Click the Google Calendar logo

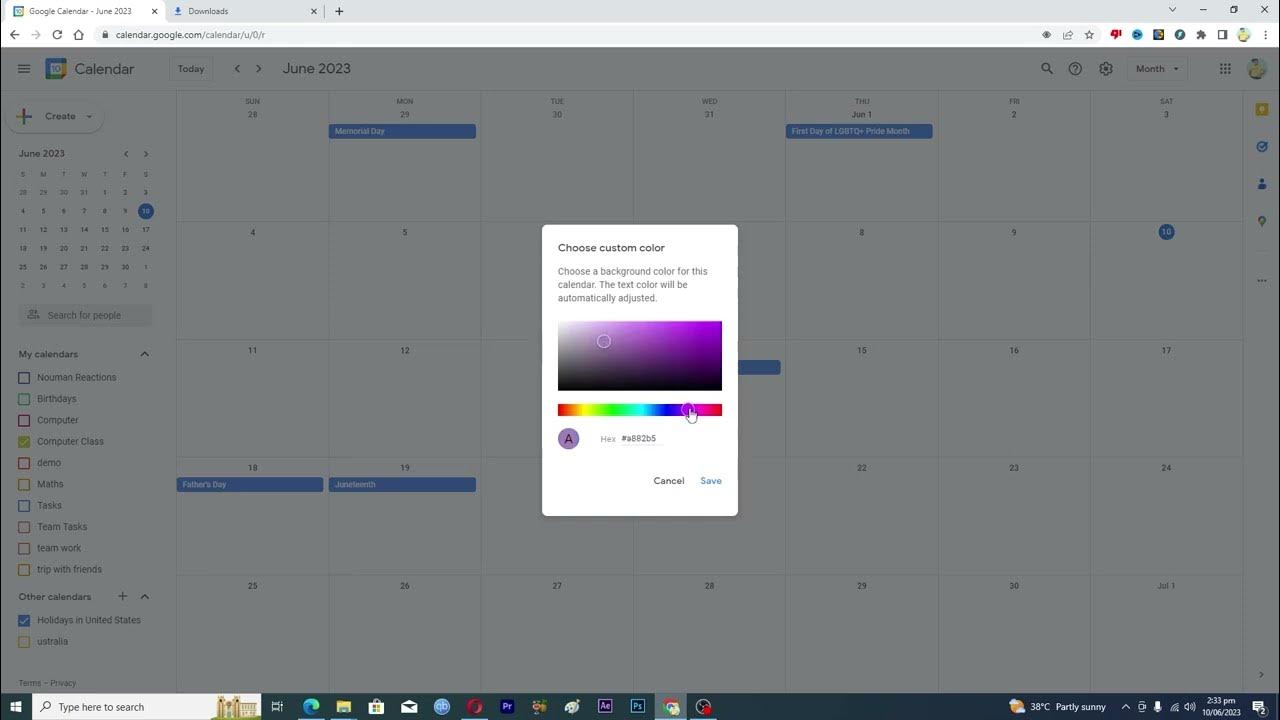point(56,69)
